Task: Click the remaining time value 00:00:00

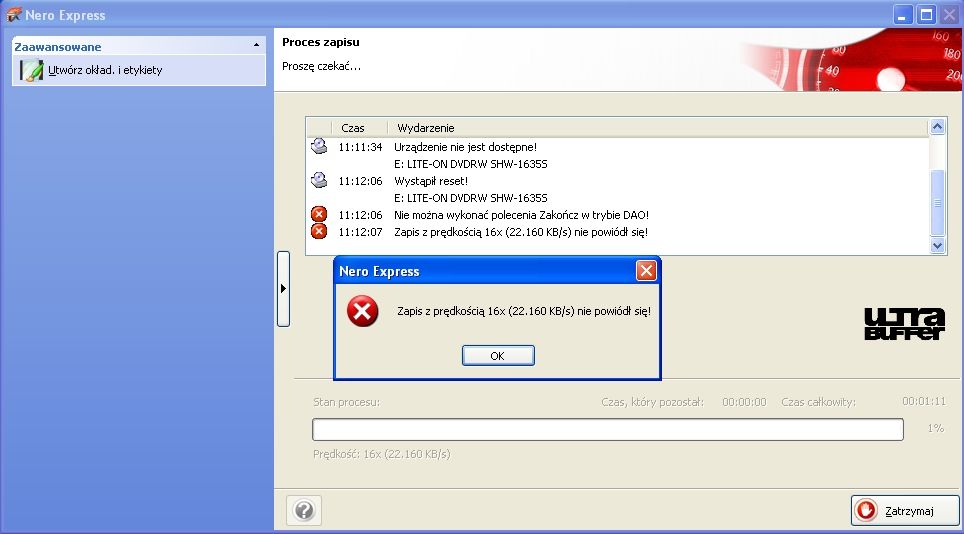Action: pyautogui.click(x=744, y=402)
